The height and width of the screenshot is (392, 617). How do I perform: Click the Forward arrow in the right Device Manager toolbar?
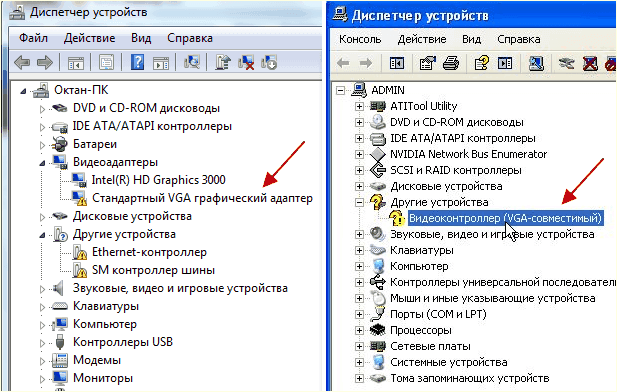click(366, 63)
